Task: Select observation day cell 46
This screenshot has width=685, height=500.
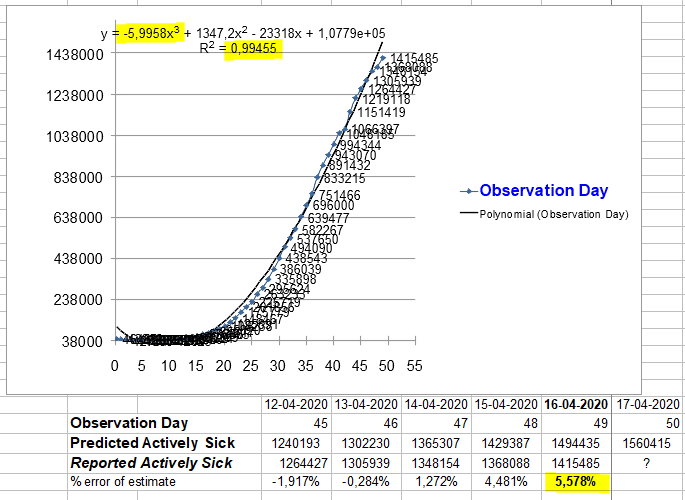Action: (x=366, y=423)
